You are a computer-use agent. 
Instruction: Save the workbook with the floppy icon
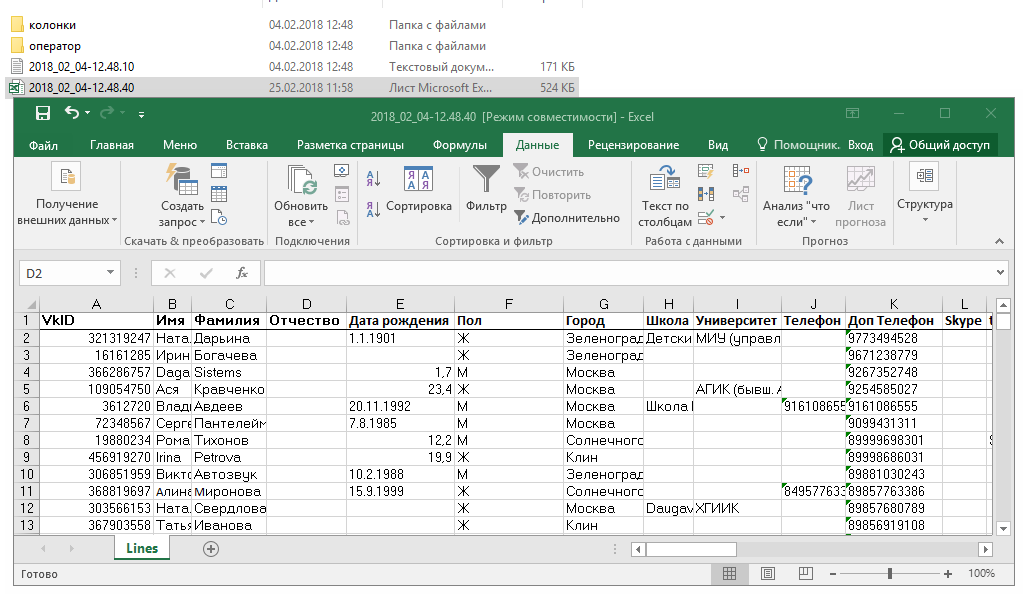point(42,114)
